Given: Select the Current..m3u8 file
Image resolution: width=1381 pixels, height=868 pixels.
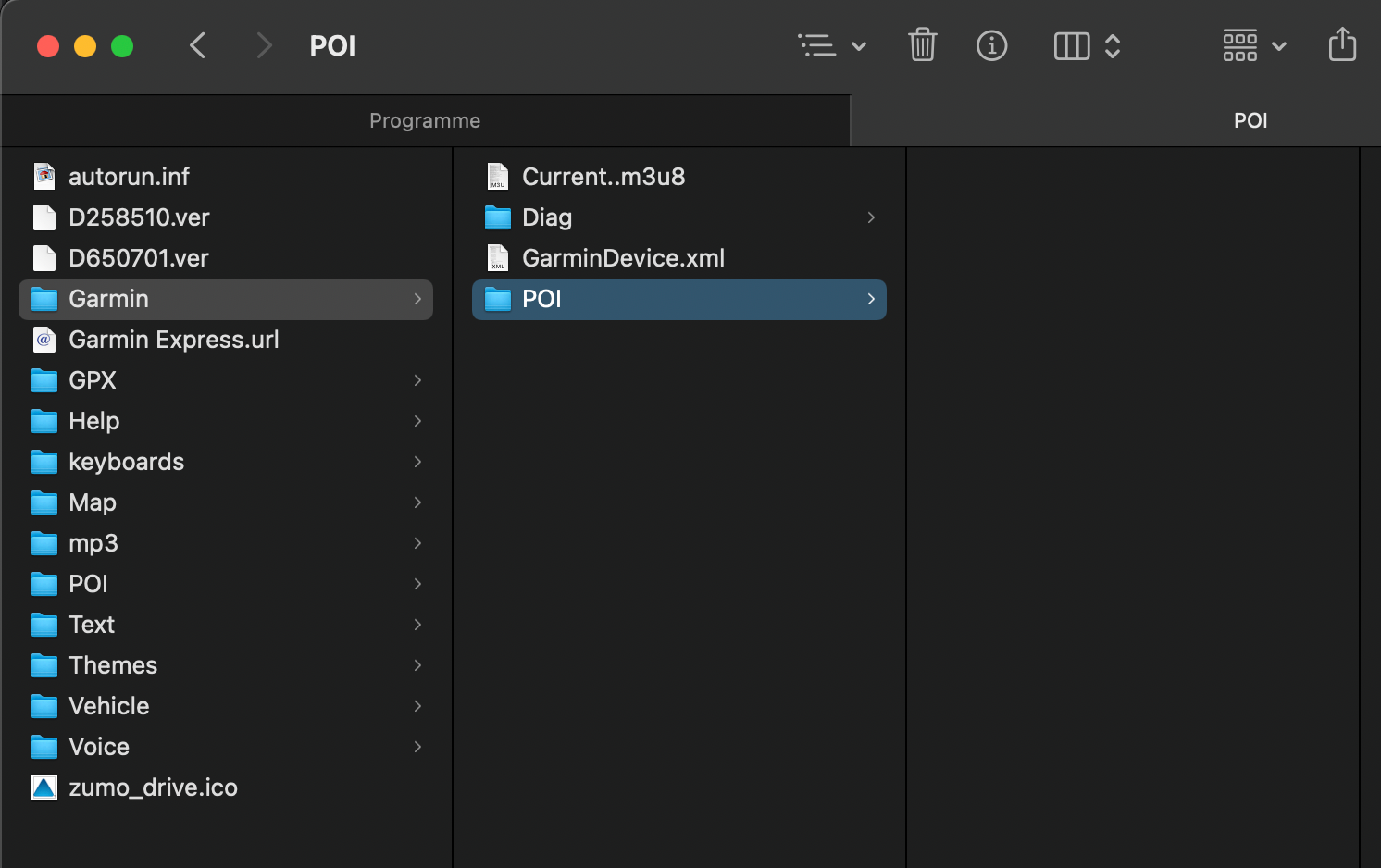Looking at the screenshot, I should pyautogui.click(x=603, y=177).
